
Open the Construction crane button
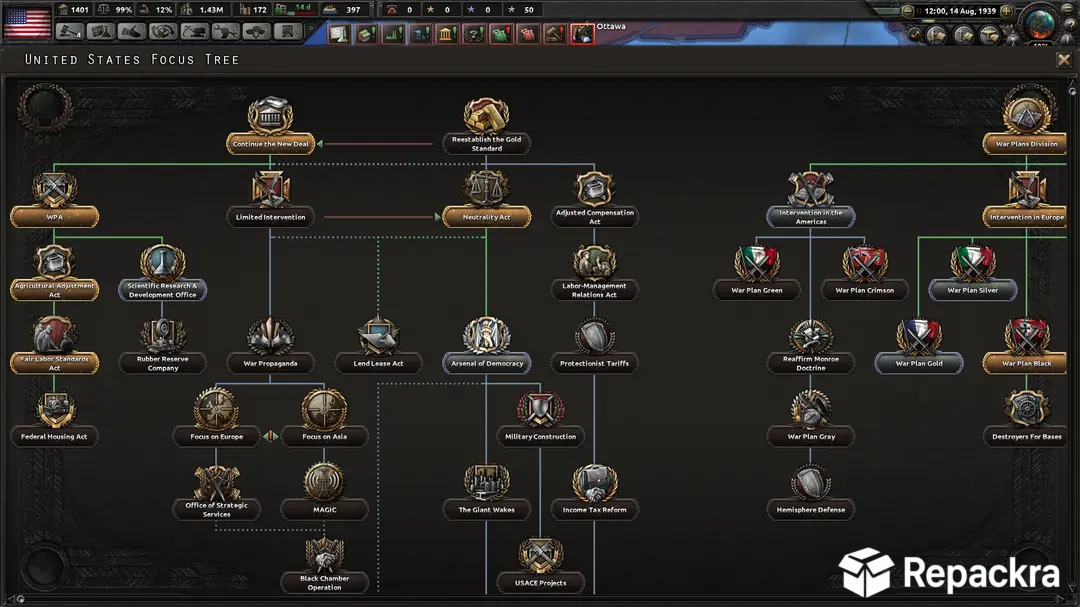click(x=194, y=32)
